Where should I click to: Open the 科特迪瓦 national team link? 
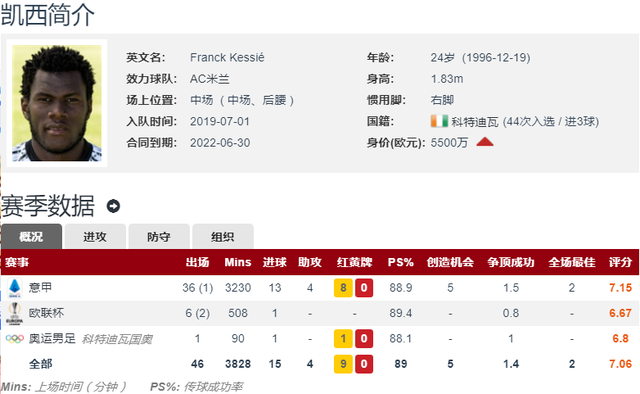click(x=475, y=122)
